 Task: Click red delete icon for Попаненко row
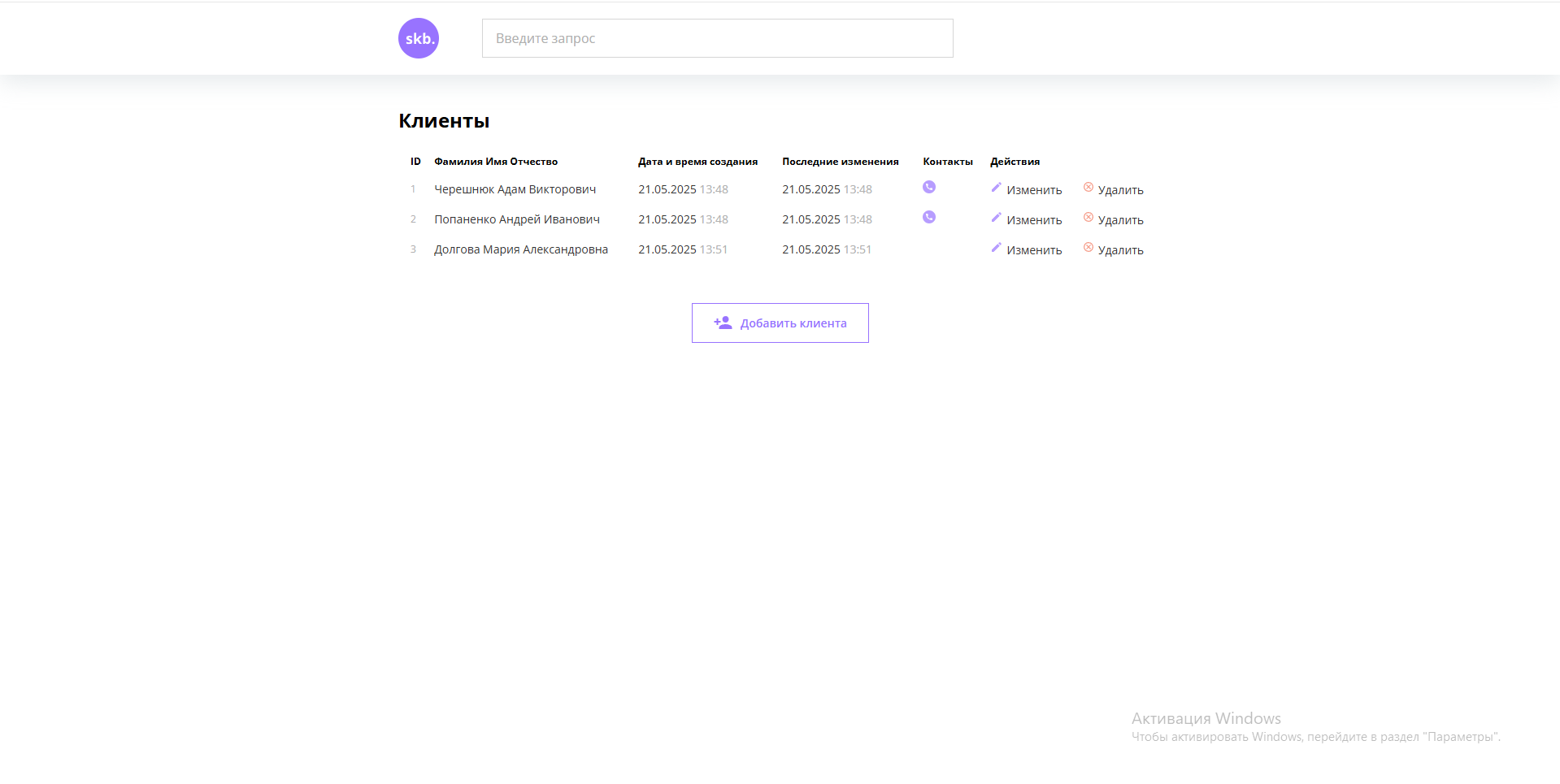[1089, 218]
